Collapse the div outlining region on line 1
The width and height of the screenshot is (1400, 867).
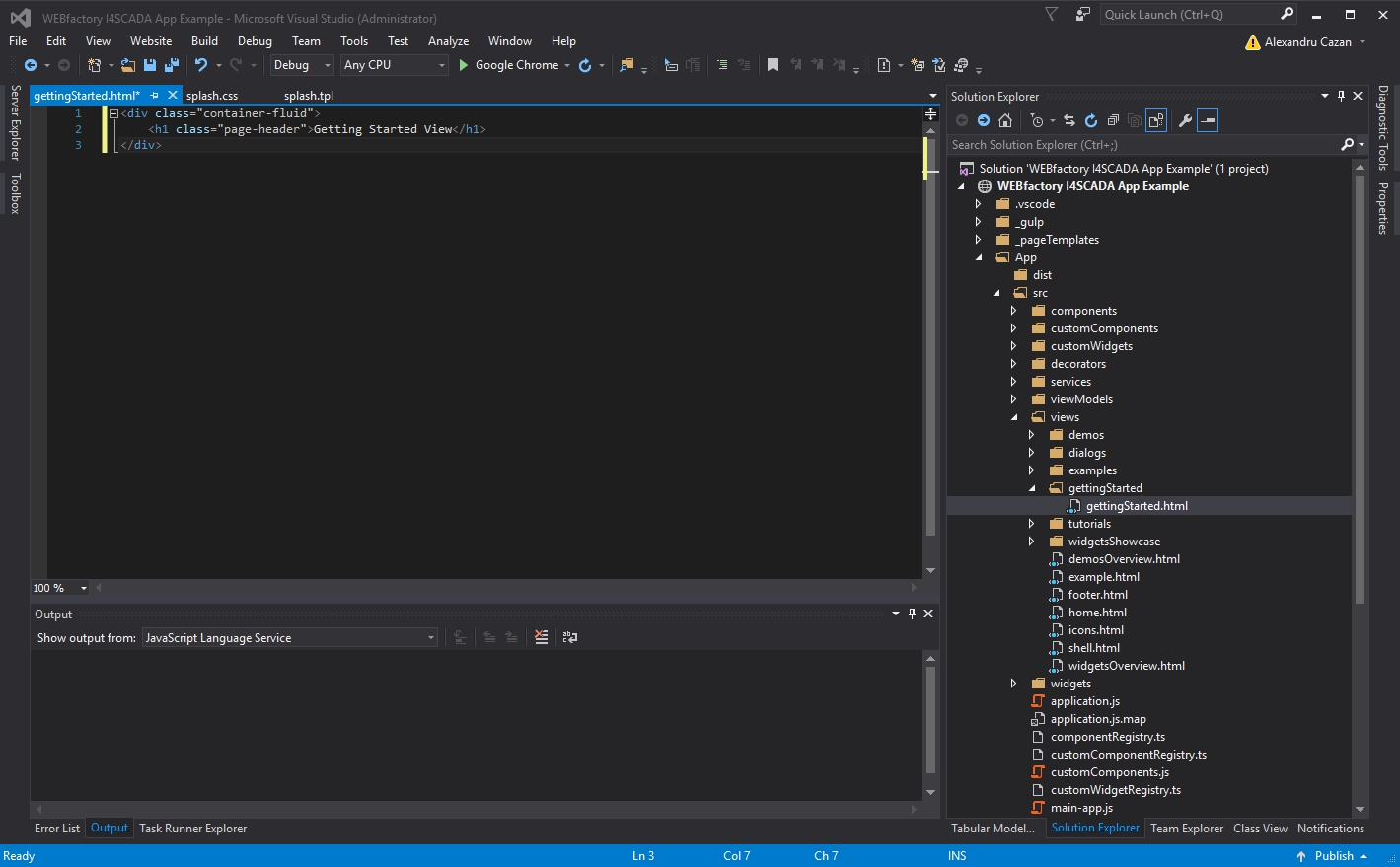[x=113, y=113]
